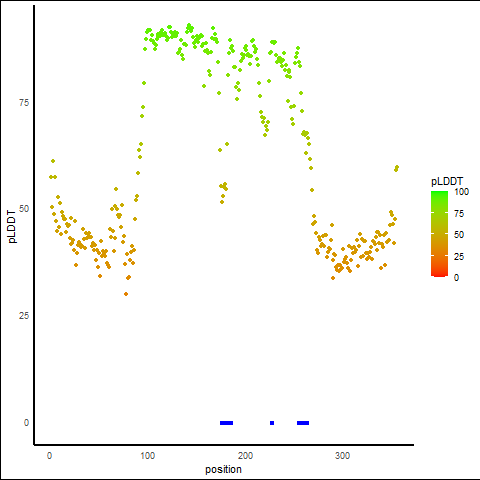Click the legend label 25
This screenshot has width=480, height=480.
click(x=459, y=257)
